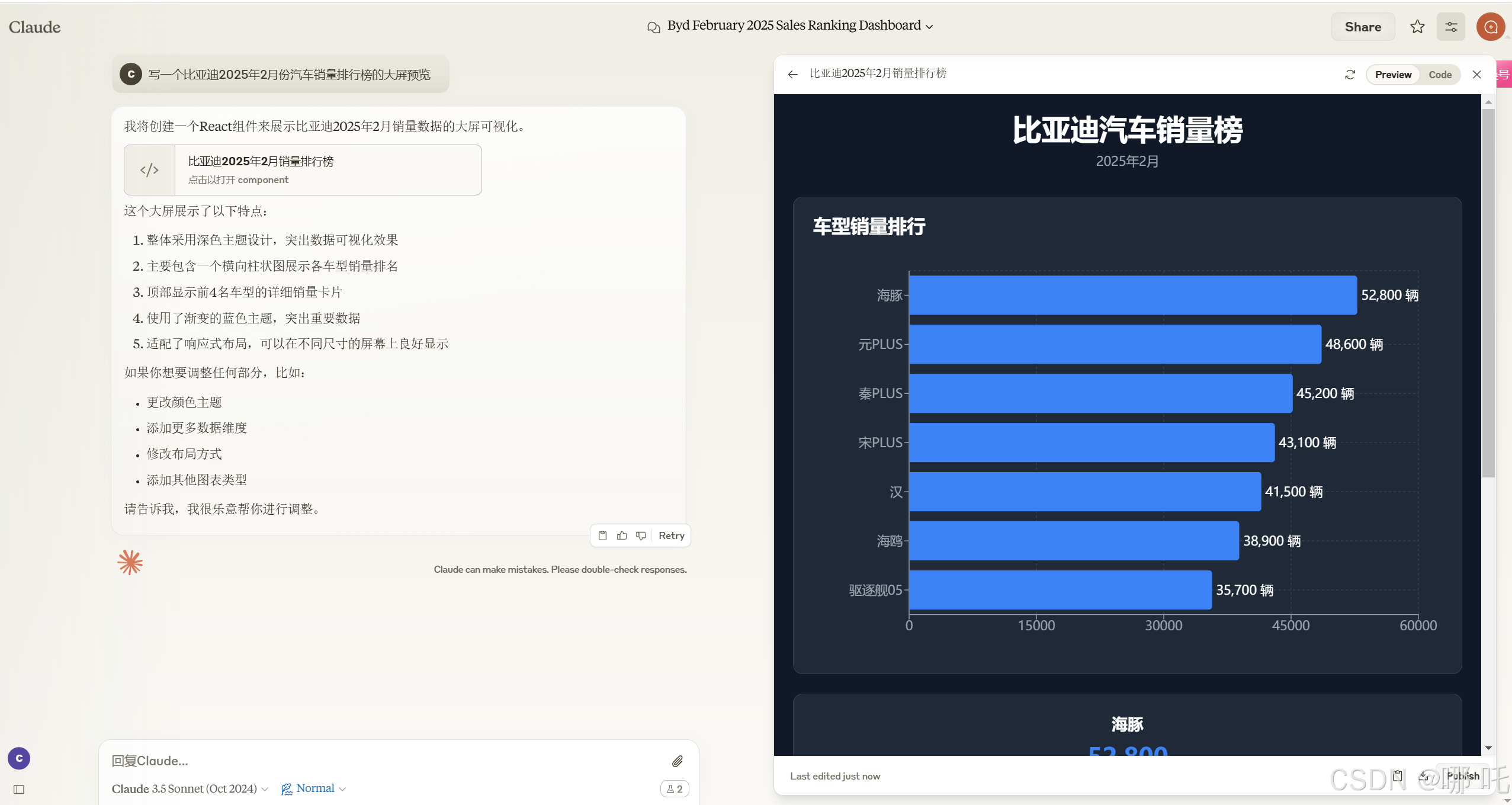Refresh the artifact preview
The width and height of the screenshot is (1512, 805).
1350,75
